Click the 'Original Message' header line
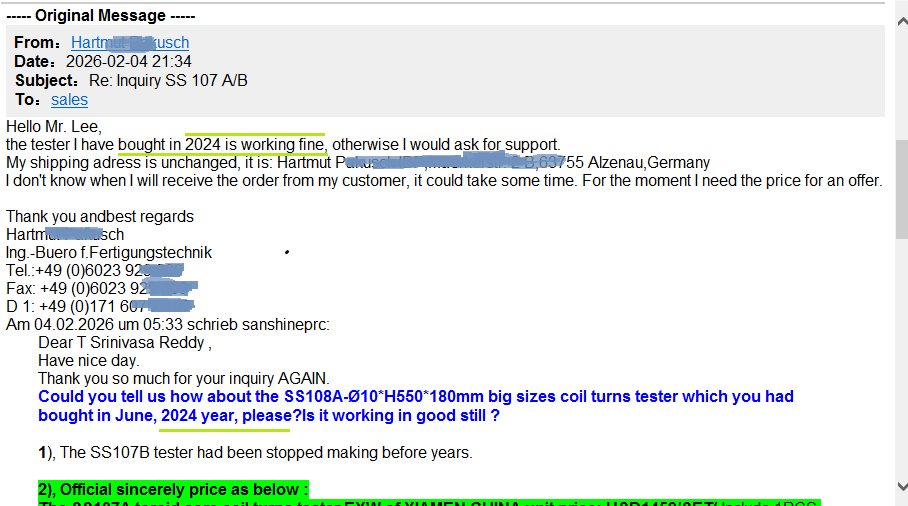The width and height of the screenshot is (908, 506). click(100, 16)
